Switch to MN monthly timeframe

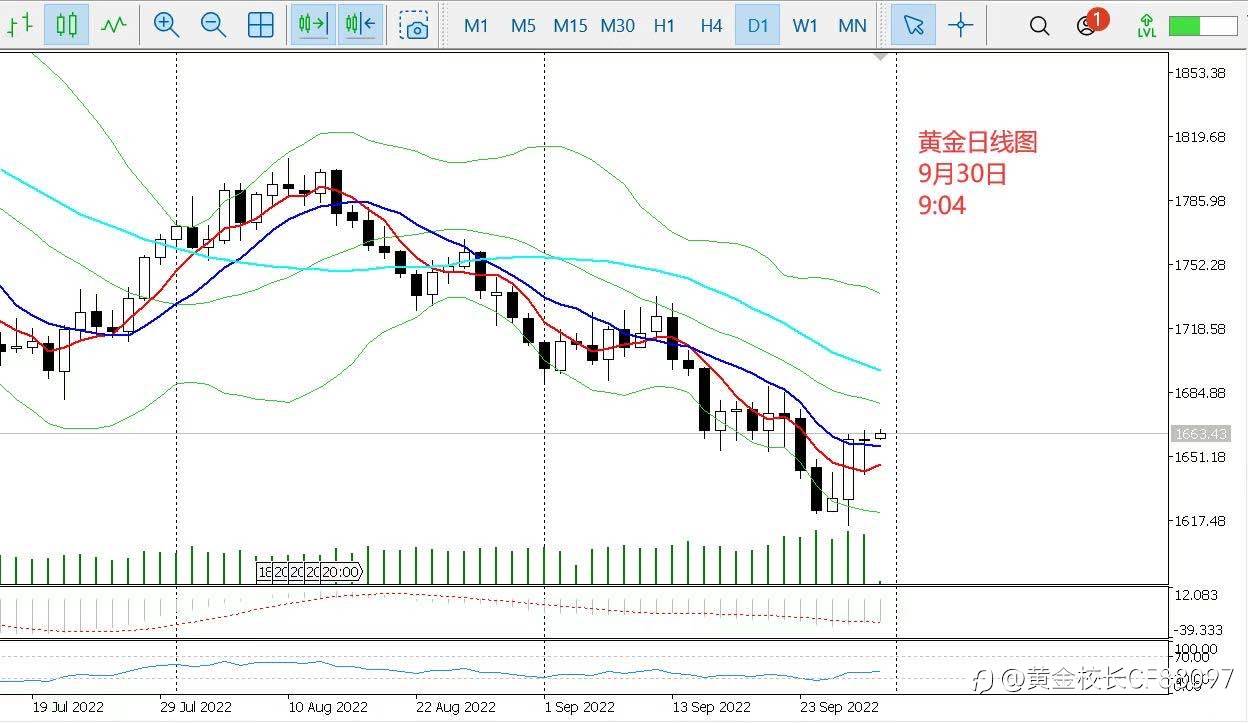(x=852, y=26)
